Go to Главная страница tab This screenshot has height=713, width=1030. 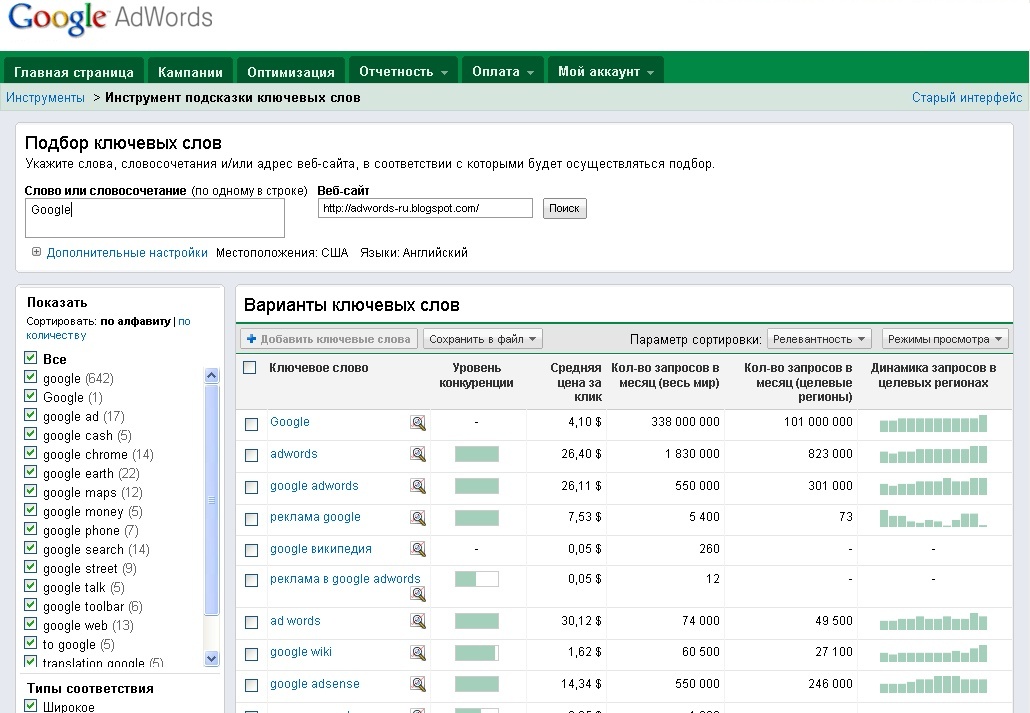tap(74, 72)
